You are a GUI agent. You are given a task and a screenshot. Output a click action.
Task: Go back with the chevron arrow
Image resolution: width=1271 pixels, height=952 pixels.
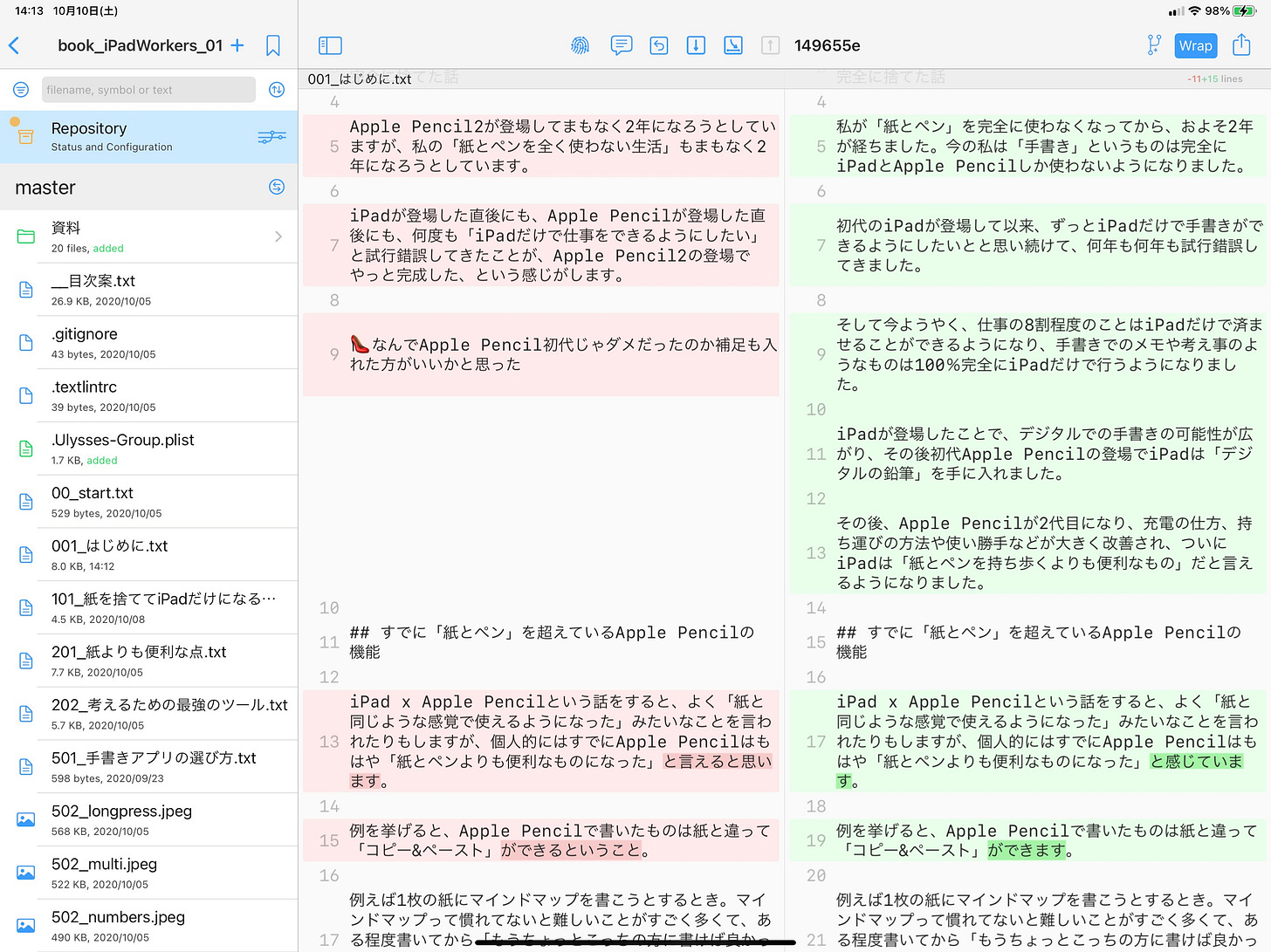pyautogui.click(x=14, y=45)
